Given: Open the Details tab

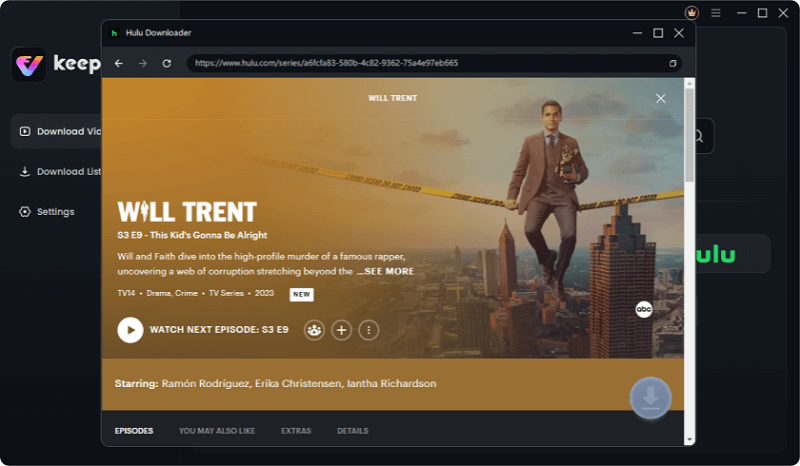Looking at the screenshot, I should tap(353, 431).
